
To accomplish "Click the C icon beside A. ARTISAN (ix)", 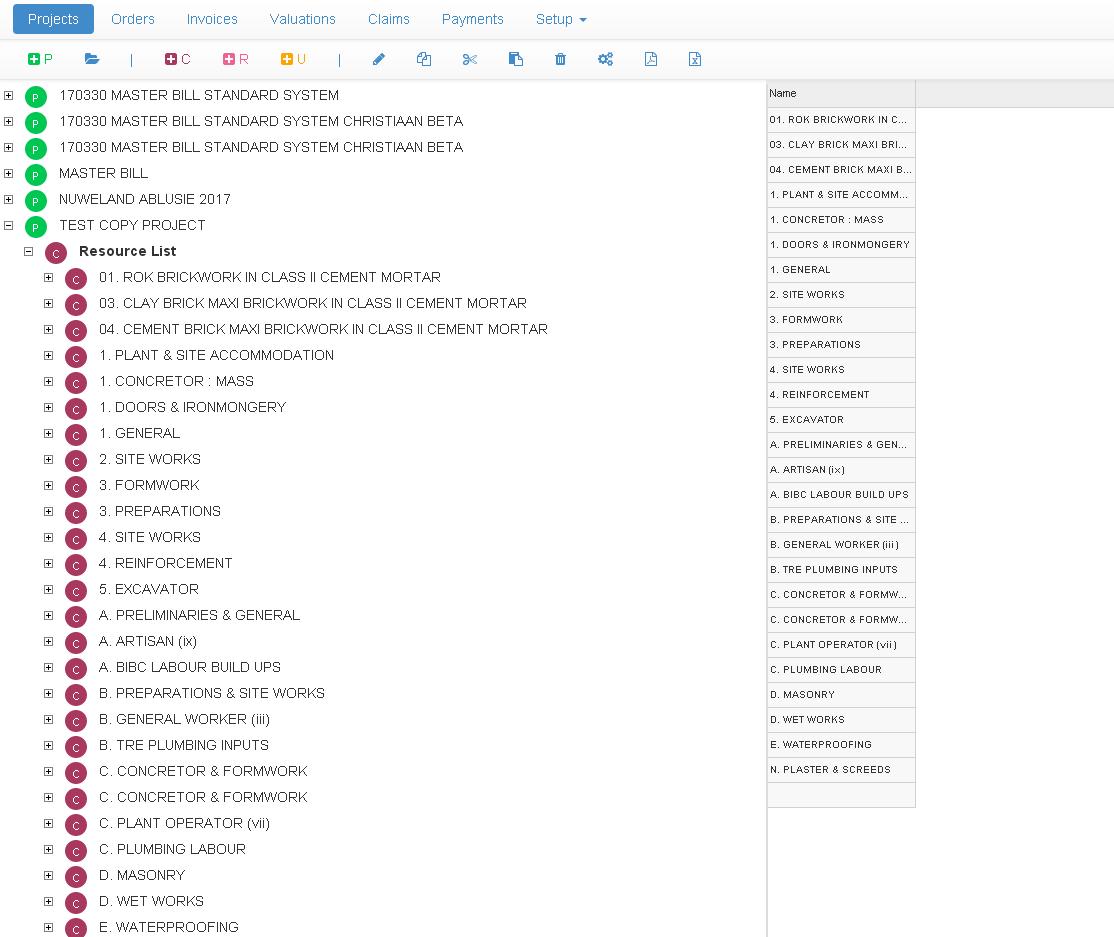I will tap(75, 643).
